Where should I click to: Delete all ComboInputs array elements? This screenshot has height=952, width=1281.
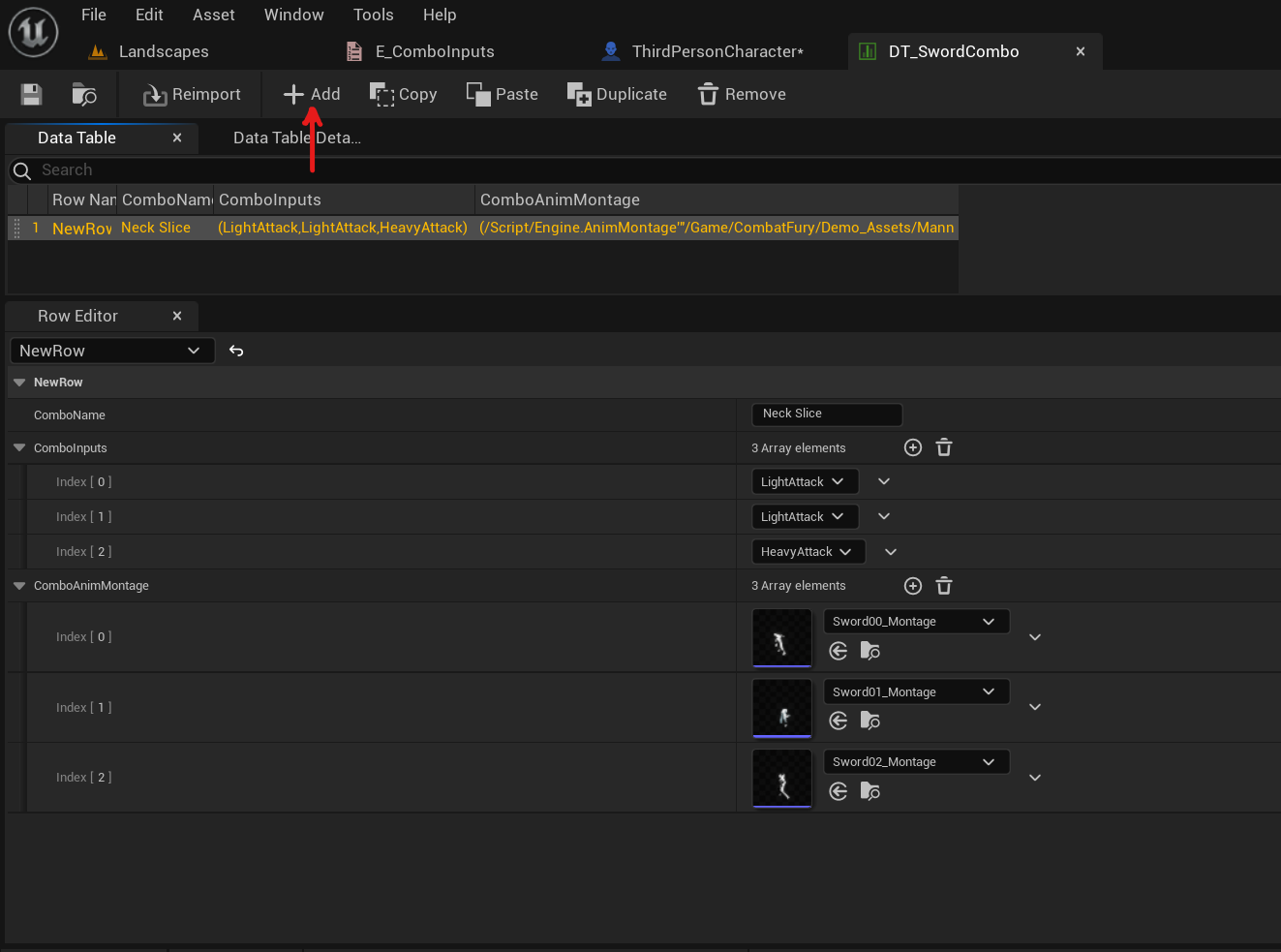pos(944,447)
